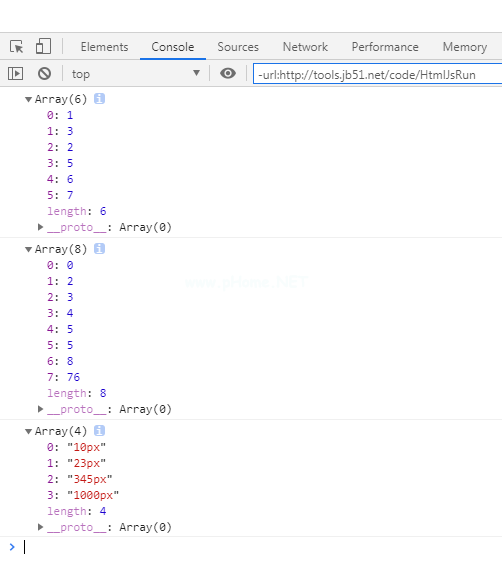Activate the inspect element picker icon
Image resolution: width=502 pixels, height=581 pixels.
tap(16, 47)
